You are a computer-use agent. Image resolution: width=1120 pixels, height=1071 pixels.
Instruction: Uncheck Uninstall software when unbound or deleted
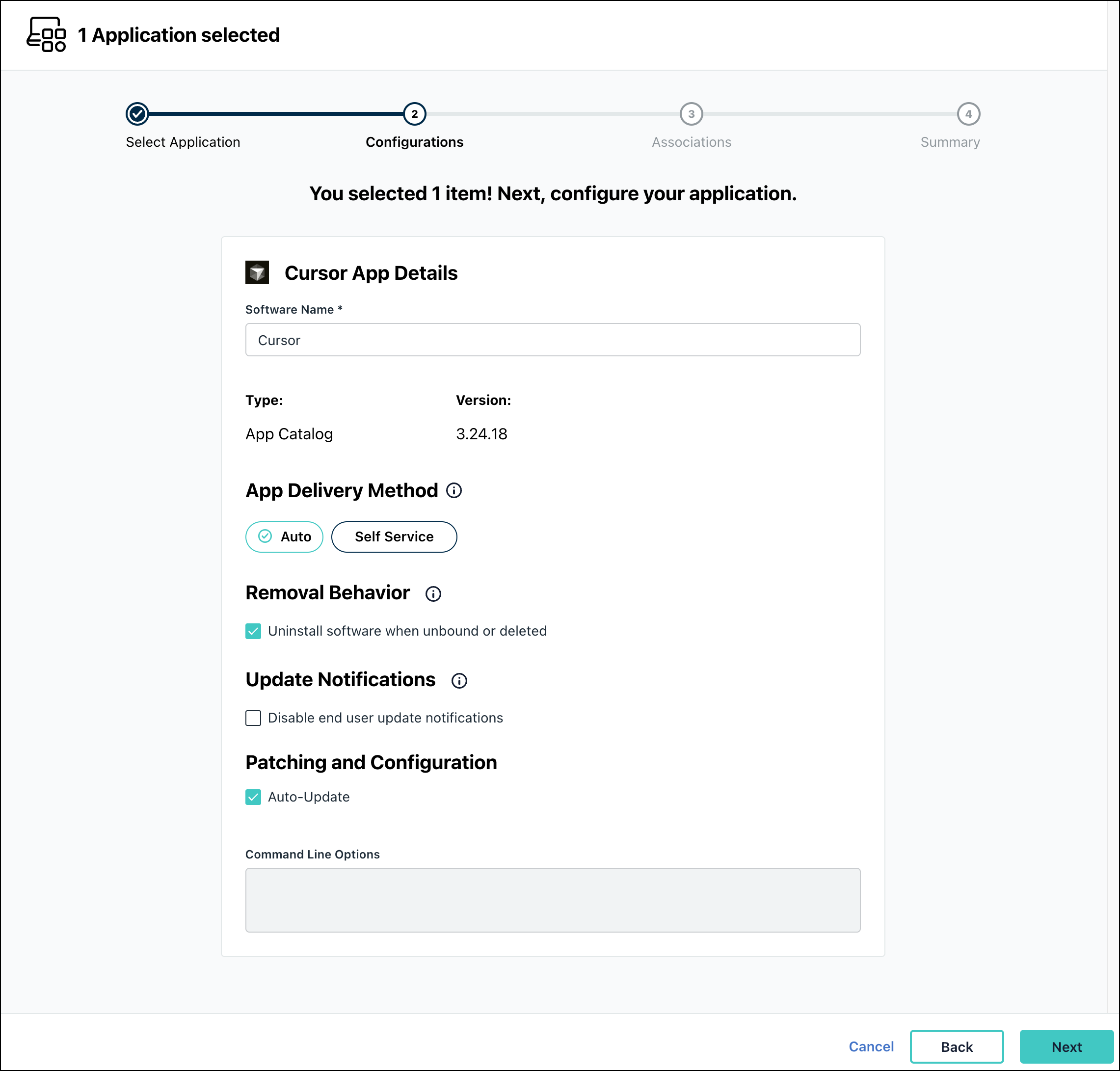(x=253, y=631)
